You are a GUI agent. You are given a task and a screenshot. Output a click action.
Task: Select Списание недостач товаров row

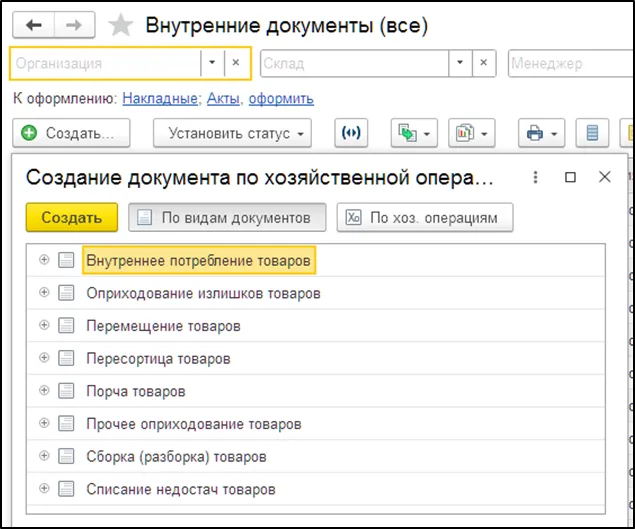pyautogui.click(x=316, y=489)
